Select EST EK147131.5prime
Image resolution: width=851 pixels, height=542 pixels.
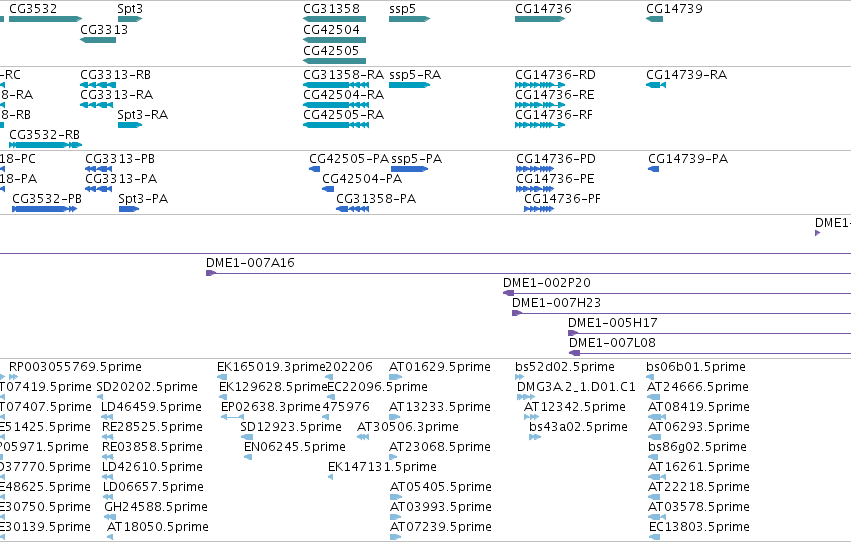pyautogui.click(x=331, y=477)
